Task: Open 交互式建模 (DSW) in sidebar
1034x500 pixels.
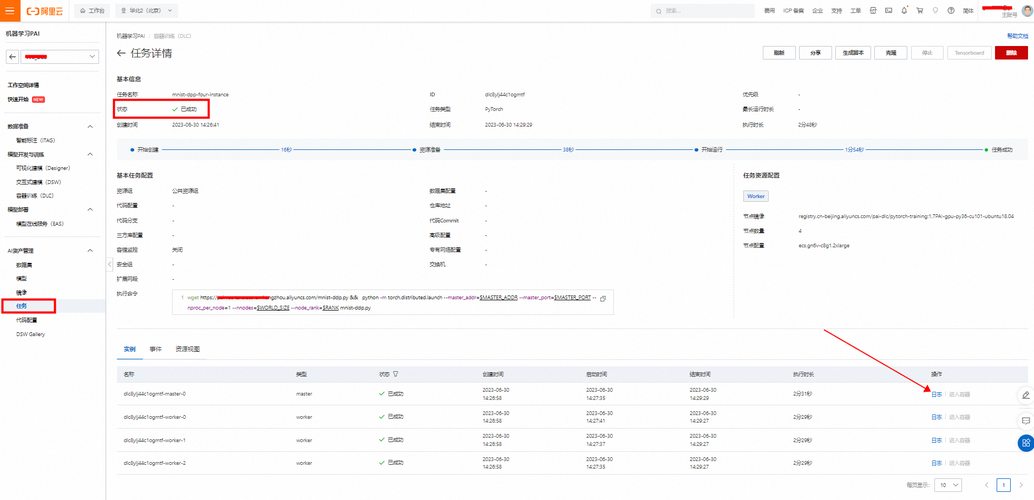Action: [38, 182]
